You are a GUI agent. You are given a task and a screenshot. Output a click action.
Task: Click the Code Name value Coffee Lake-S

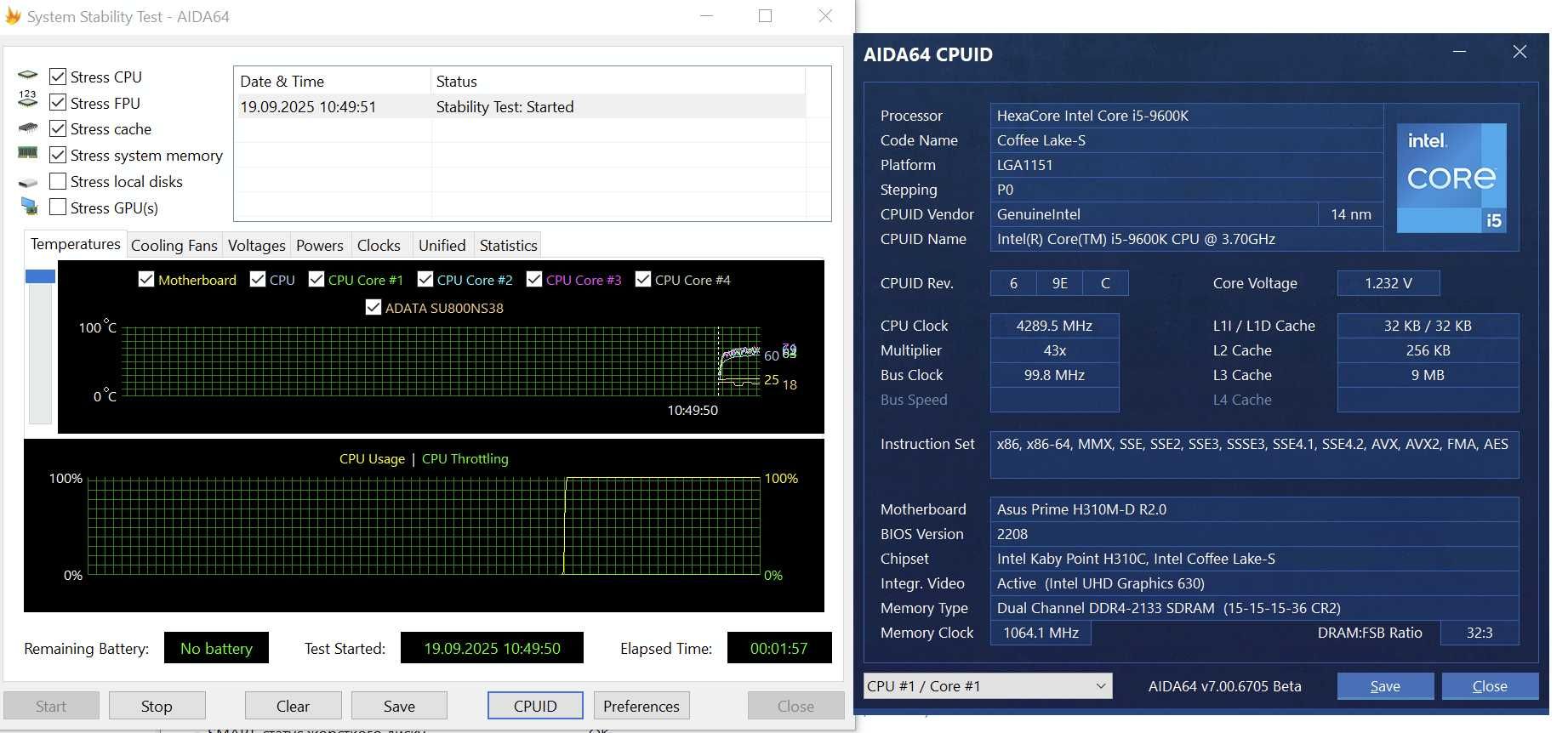coord(1186,140)
